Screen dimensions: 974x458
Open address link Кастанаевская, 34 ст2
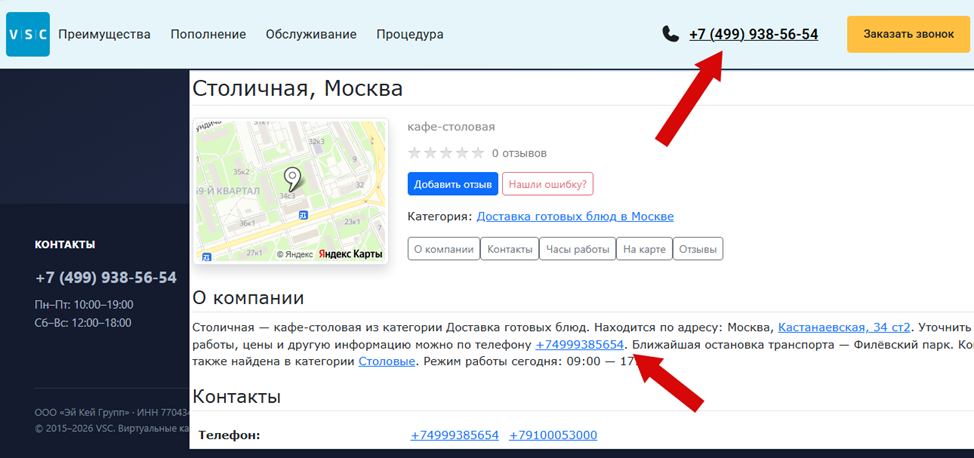[x=844, y=327]
